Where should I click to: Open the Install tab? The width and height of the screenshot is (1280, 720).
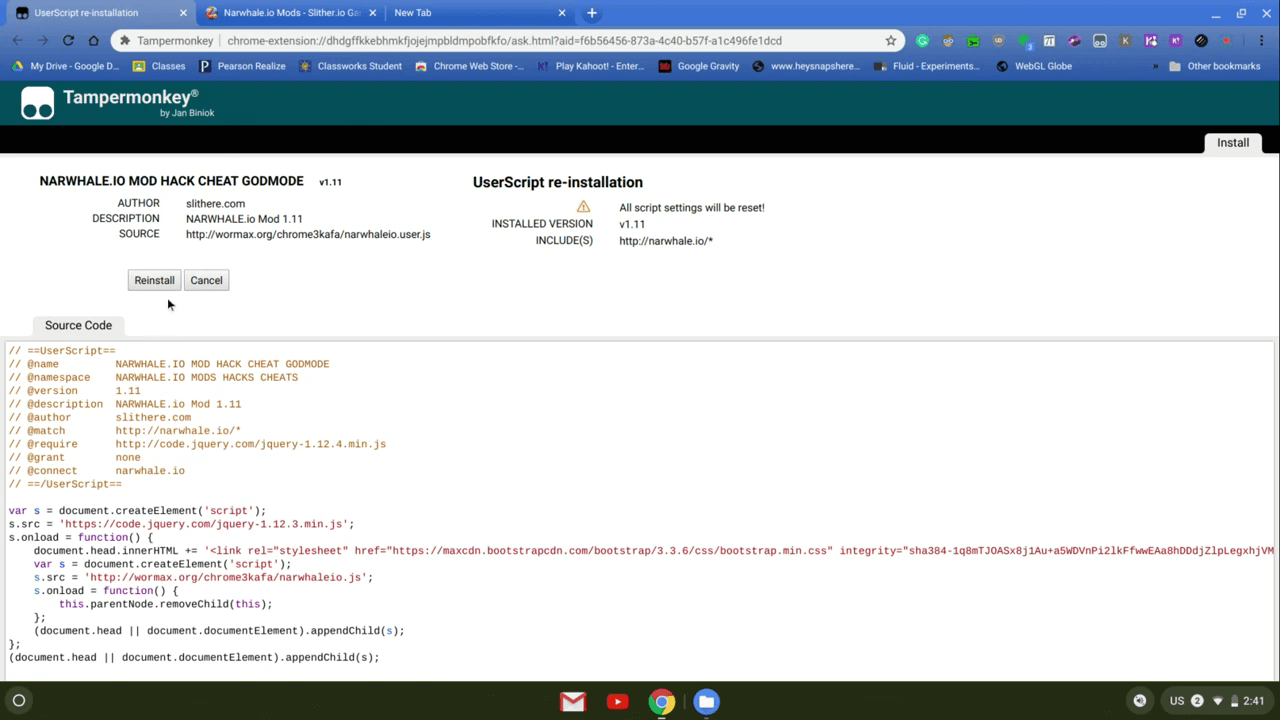1233,143
